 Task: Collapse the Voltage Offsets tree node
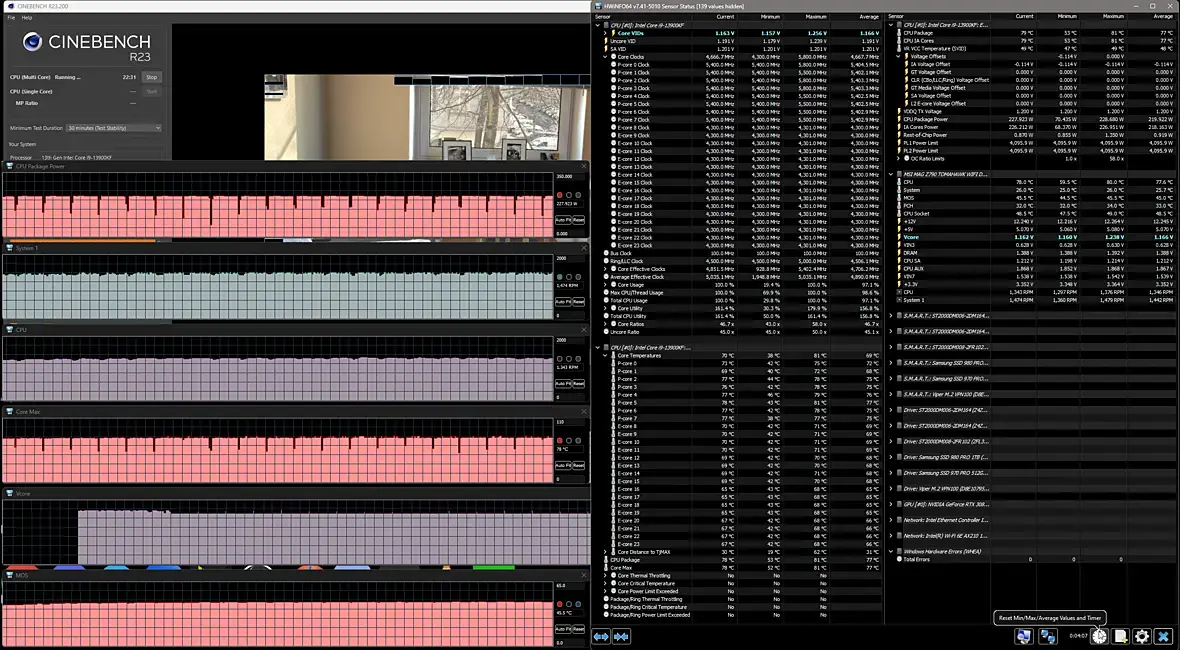[x=899, y=56]
